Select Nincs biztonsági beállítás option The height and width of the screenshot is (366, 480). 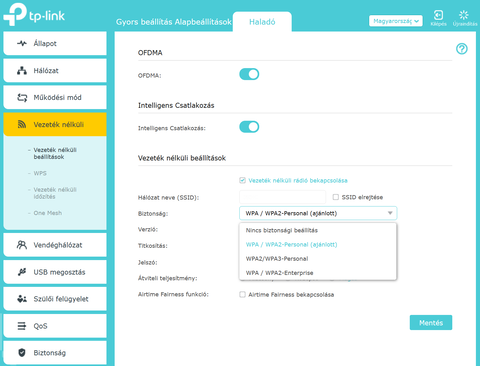318,230
